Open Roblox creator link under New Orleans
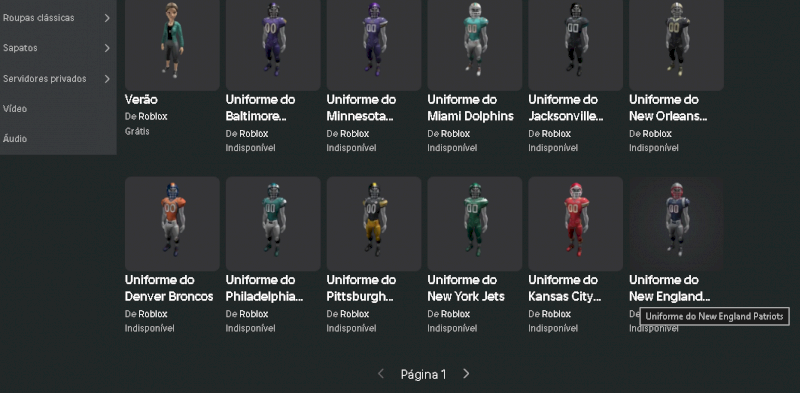This screenshot has height=393, width=800. click(657, 134)
